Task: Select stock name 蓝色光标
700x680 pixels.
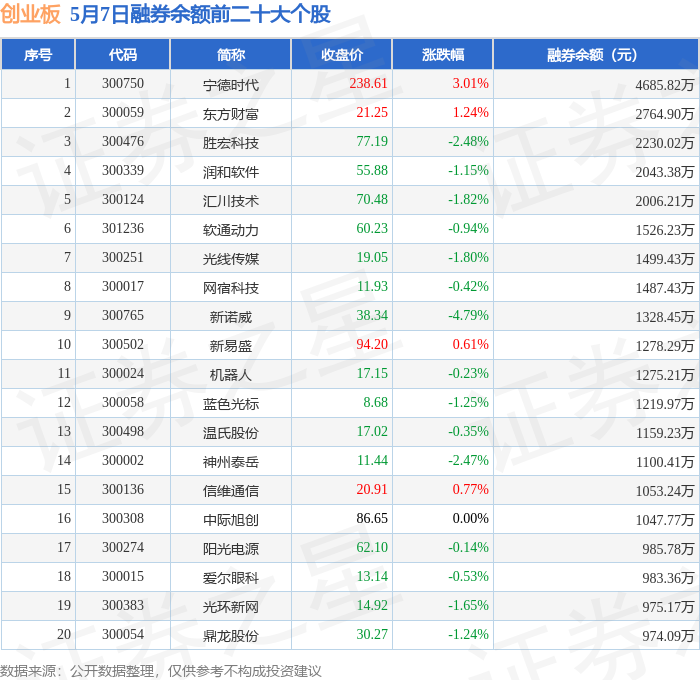Action: [231, 404]
